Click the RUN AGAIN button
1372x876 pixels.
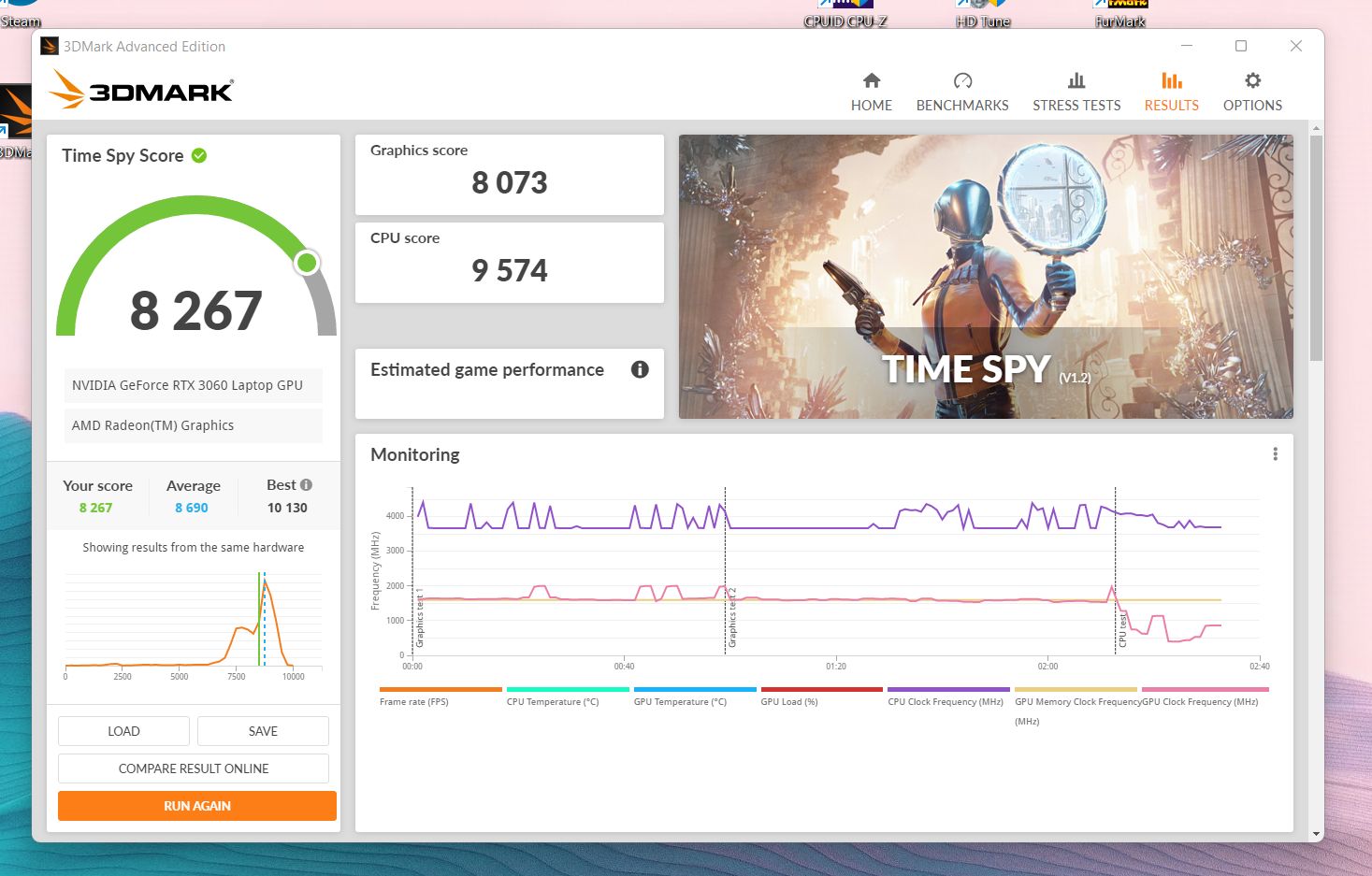(197, 806)
